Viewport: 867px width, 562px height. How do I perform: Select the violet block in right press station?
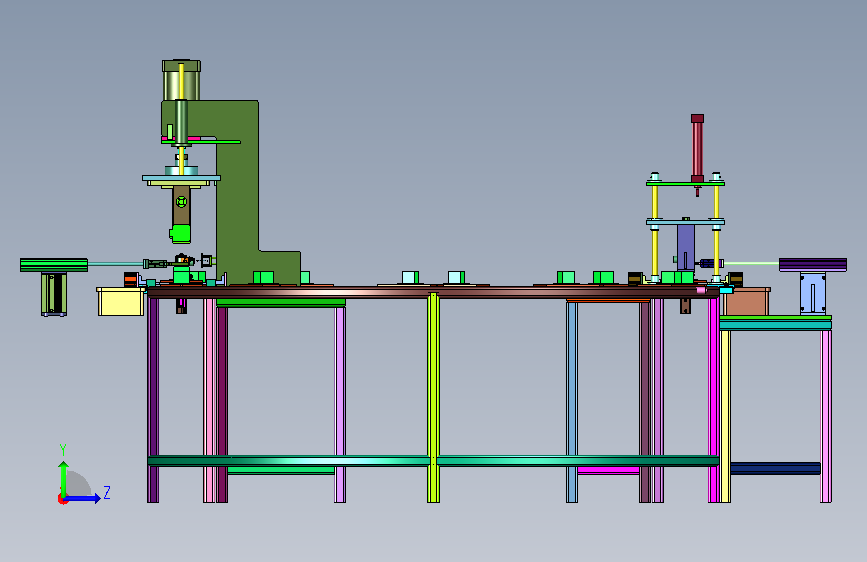(686, 247)
